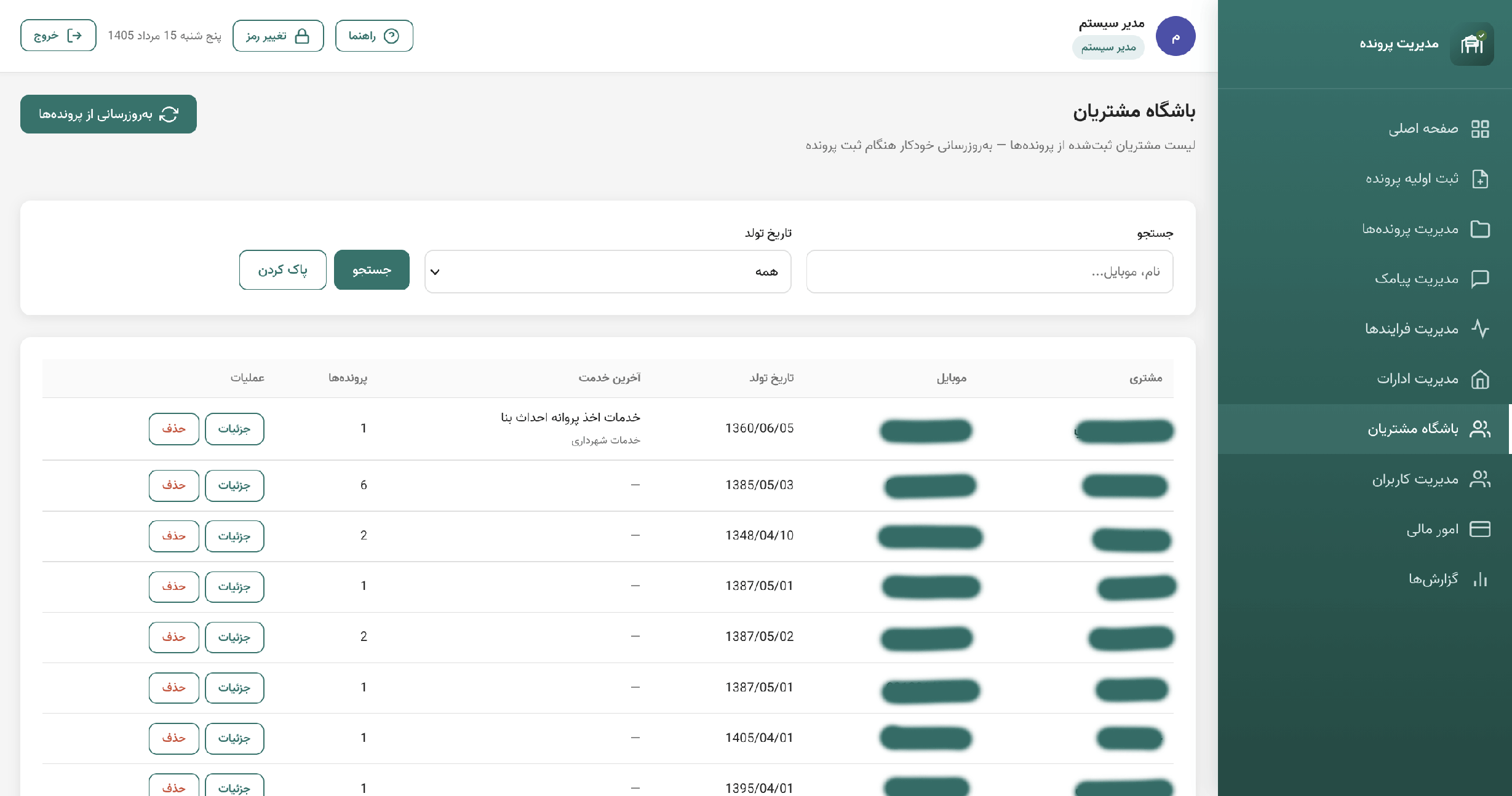Open مدیریت پیامک menu item
The height and width of the screenshot is (796, 1512).
[x=1364, y=279]
